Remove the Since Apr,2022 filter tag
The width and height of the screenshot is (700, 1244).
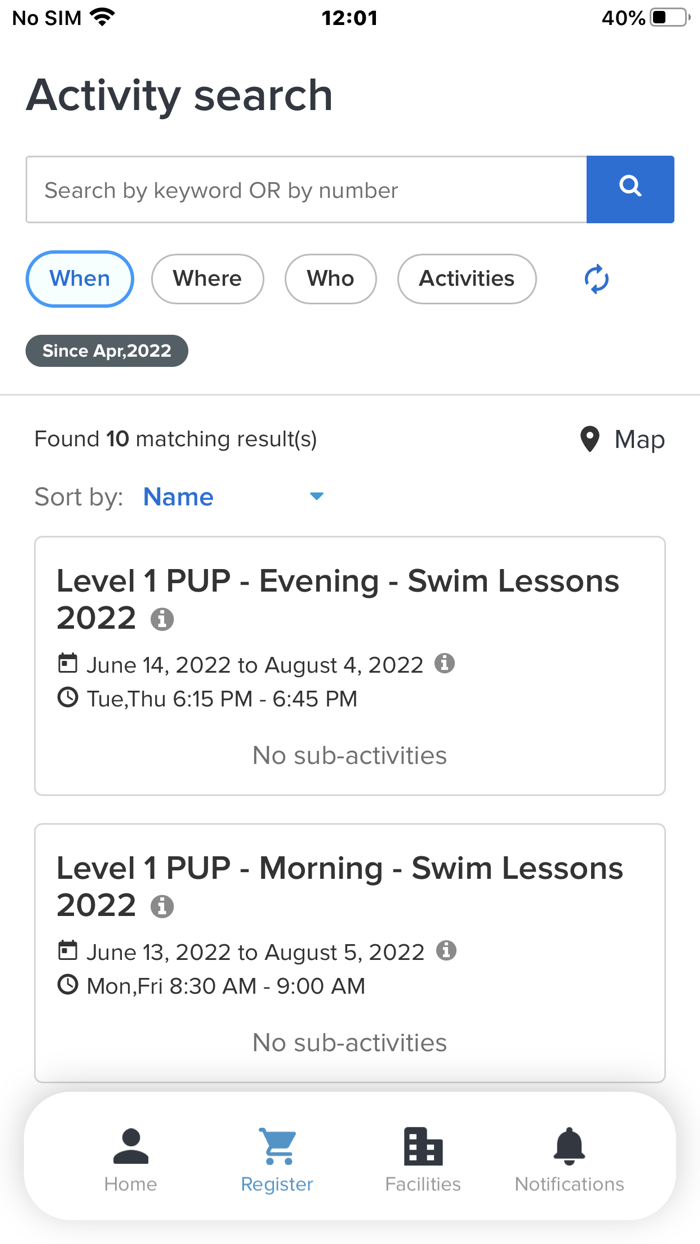pos(107,351)
